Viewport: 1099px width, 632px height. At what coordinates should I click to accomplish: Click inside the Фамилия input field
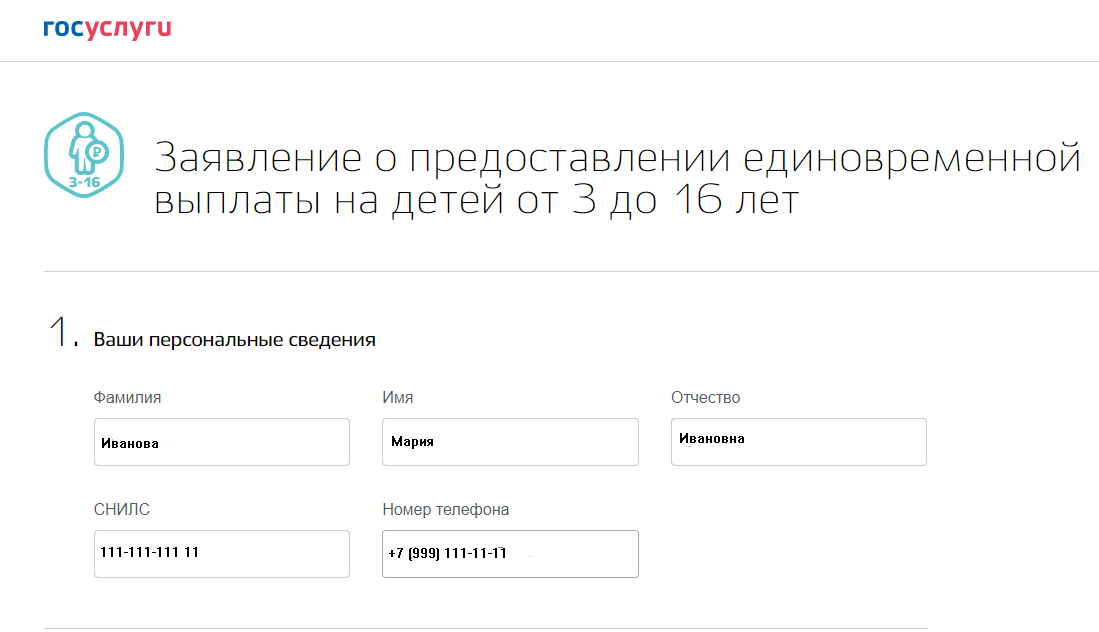[x=221, y=441]
